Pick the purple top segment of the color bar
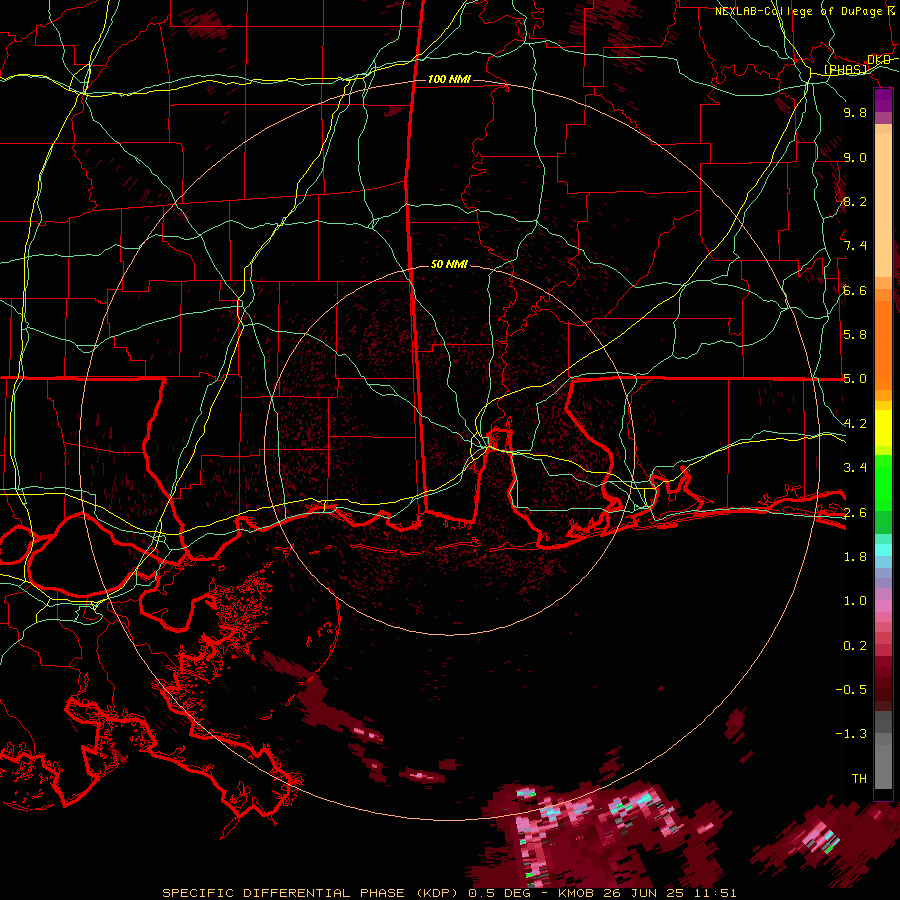The width and height of the screenshot is (900, 900). (883, 101)
